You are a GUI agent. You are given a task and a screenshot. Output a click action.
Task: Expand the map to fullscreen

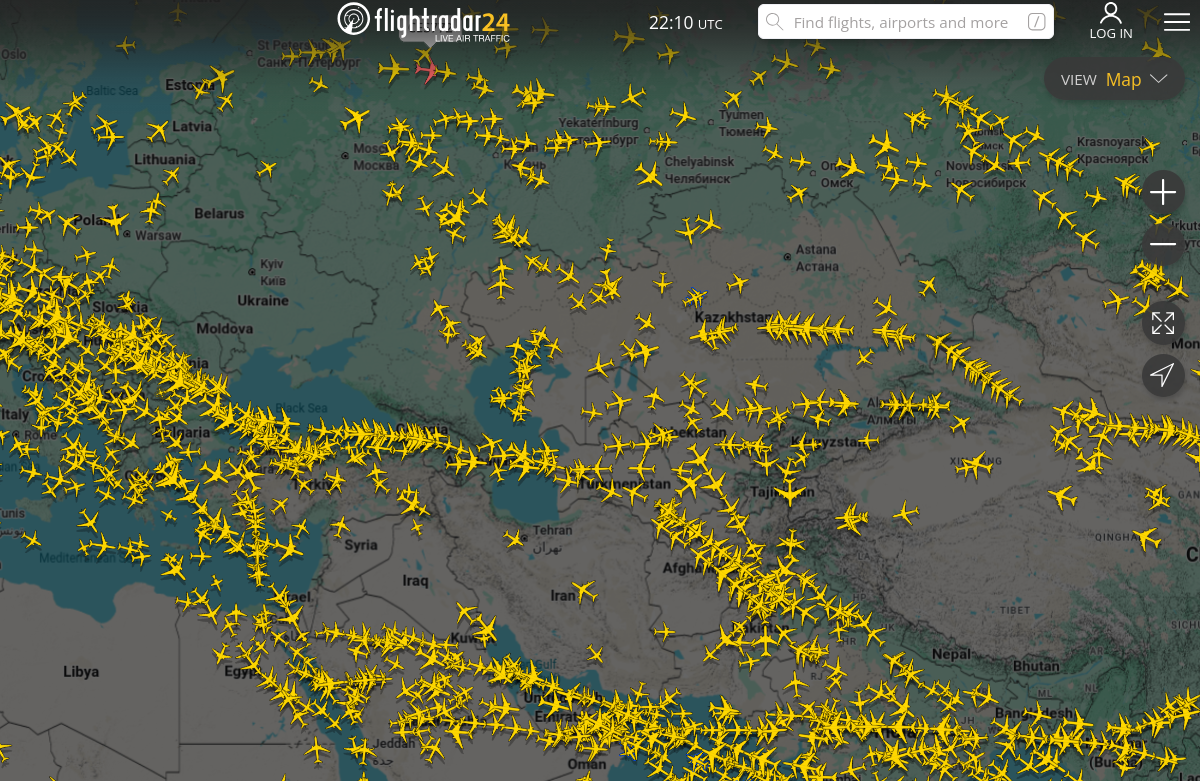[x=1163, y=324]
